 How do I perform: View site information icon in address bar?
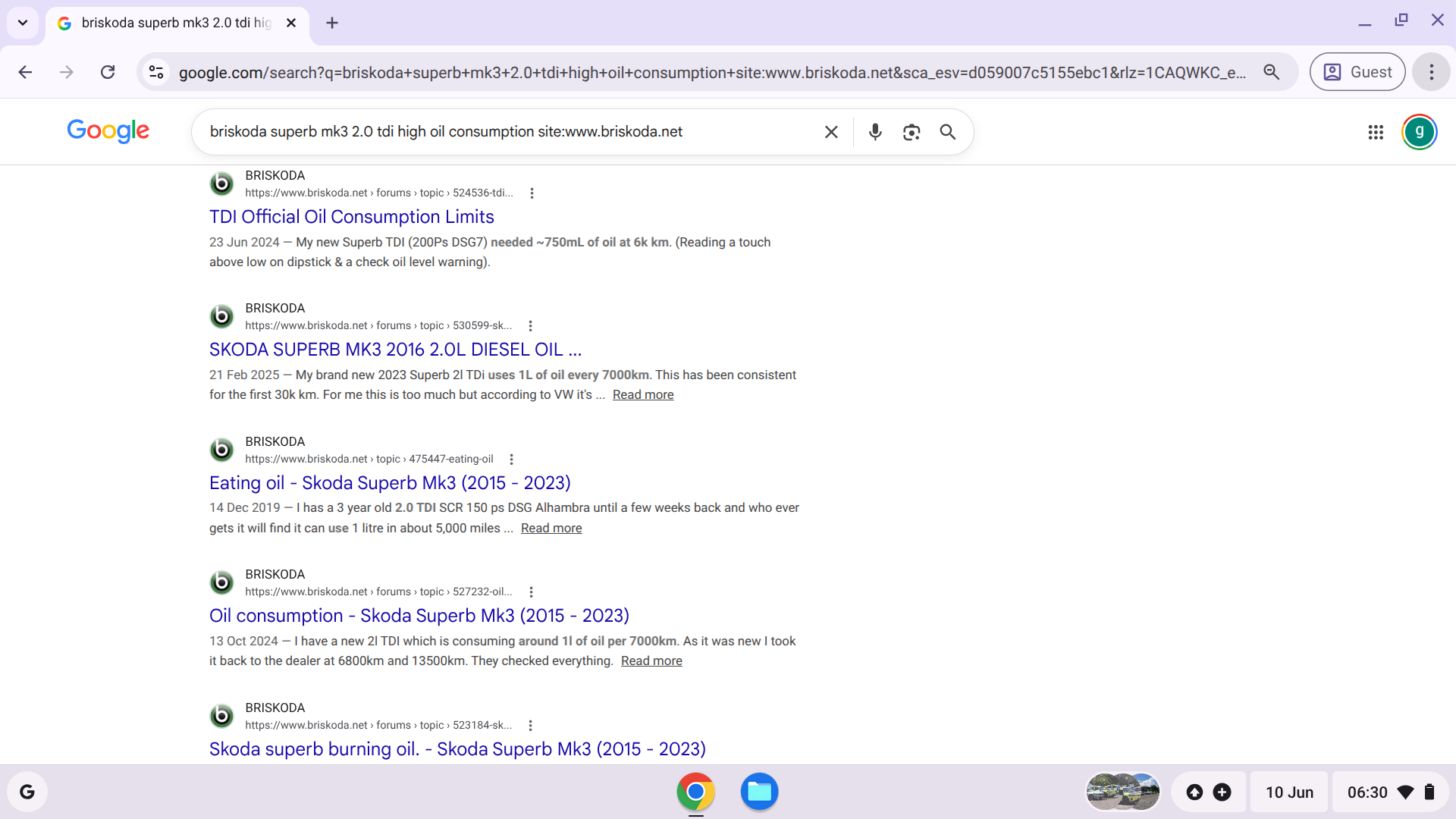[x=156, y=72]
